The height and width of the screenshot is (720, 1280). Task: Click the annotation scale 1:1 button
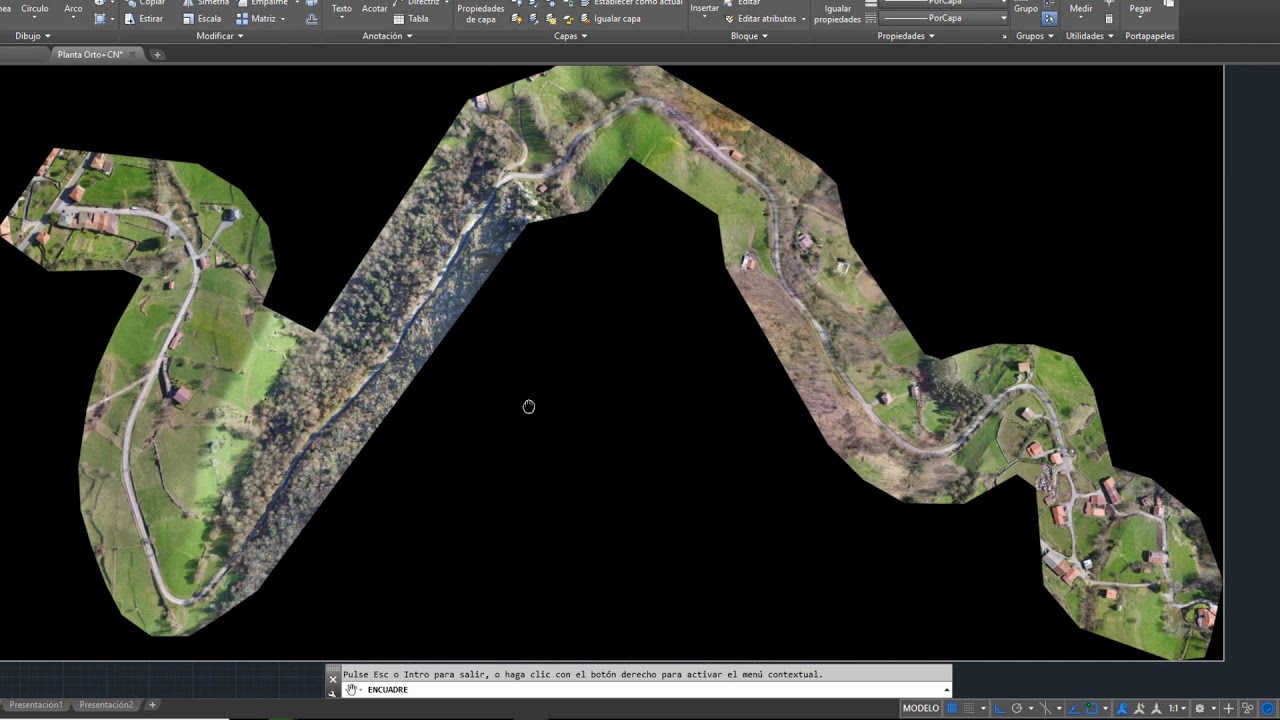pyautogui.click(x=1176, y=708)
